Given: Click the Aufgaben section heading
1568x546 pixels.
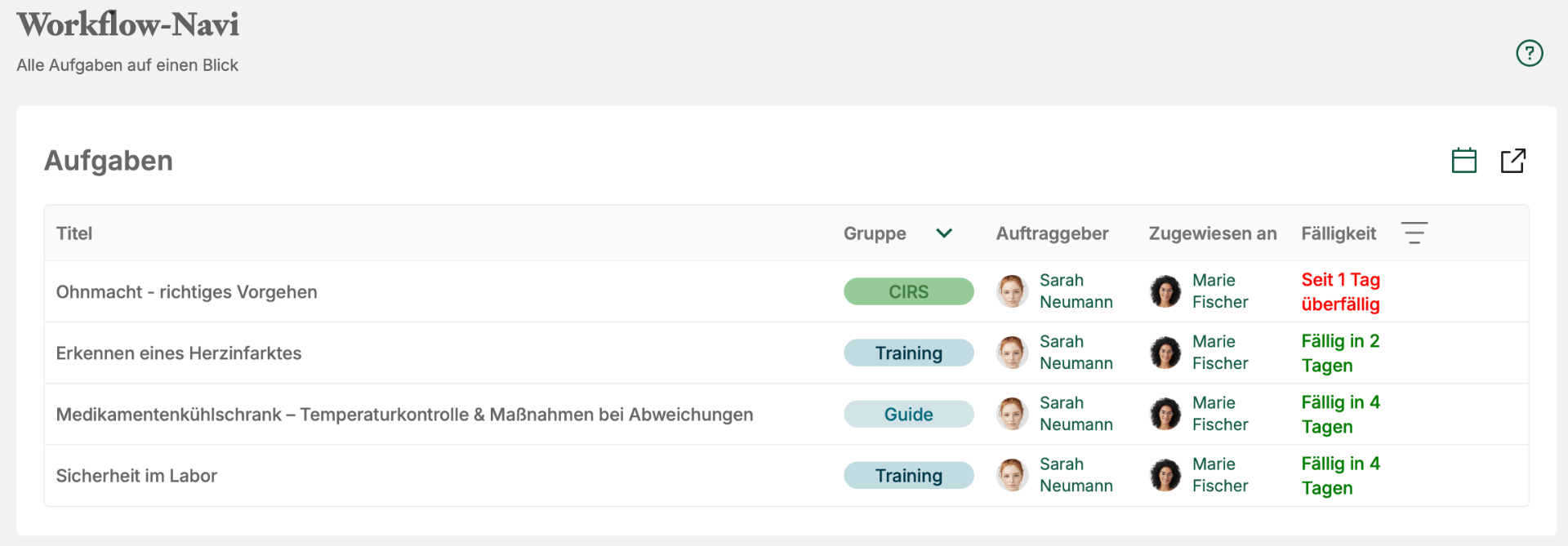Looking at the screenshot, I should click(109, 161).
